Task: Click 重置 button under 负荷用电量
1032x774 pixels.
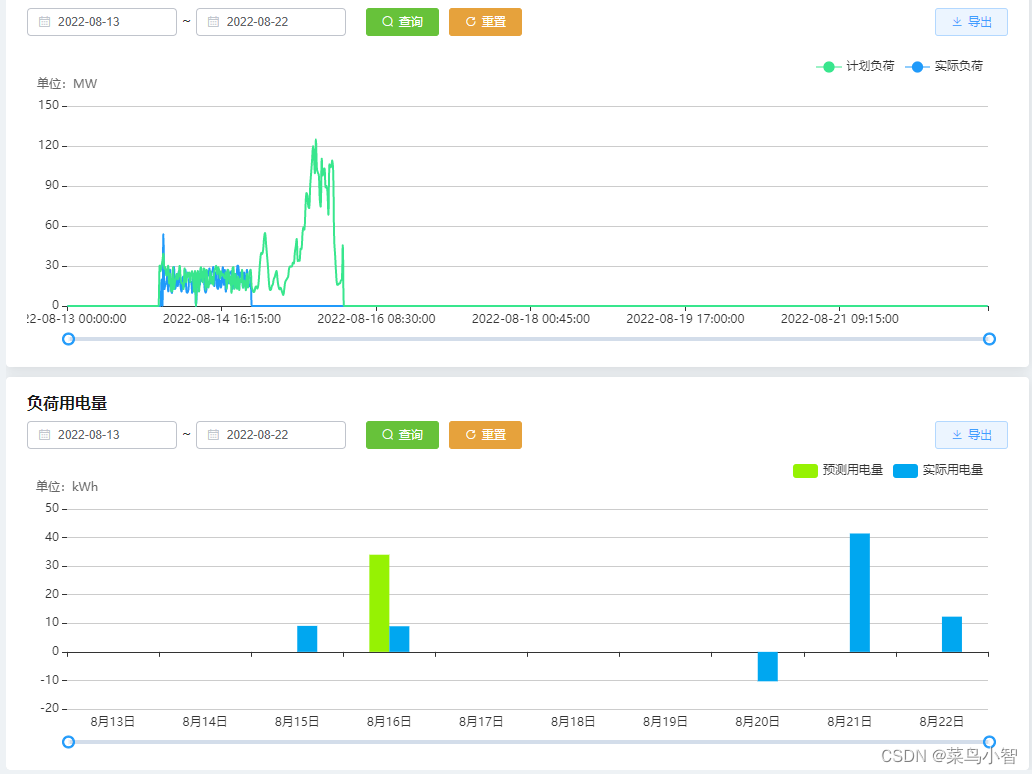Action: (x=485, y=434)
